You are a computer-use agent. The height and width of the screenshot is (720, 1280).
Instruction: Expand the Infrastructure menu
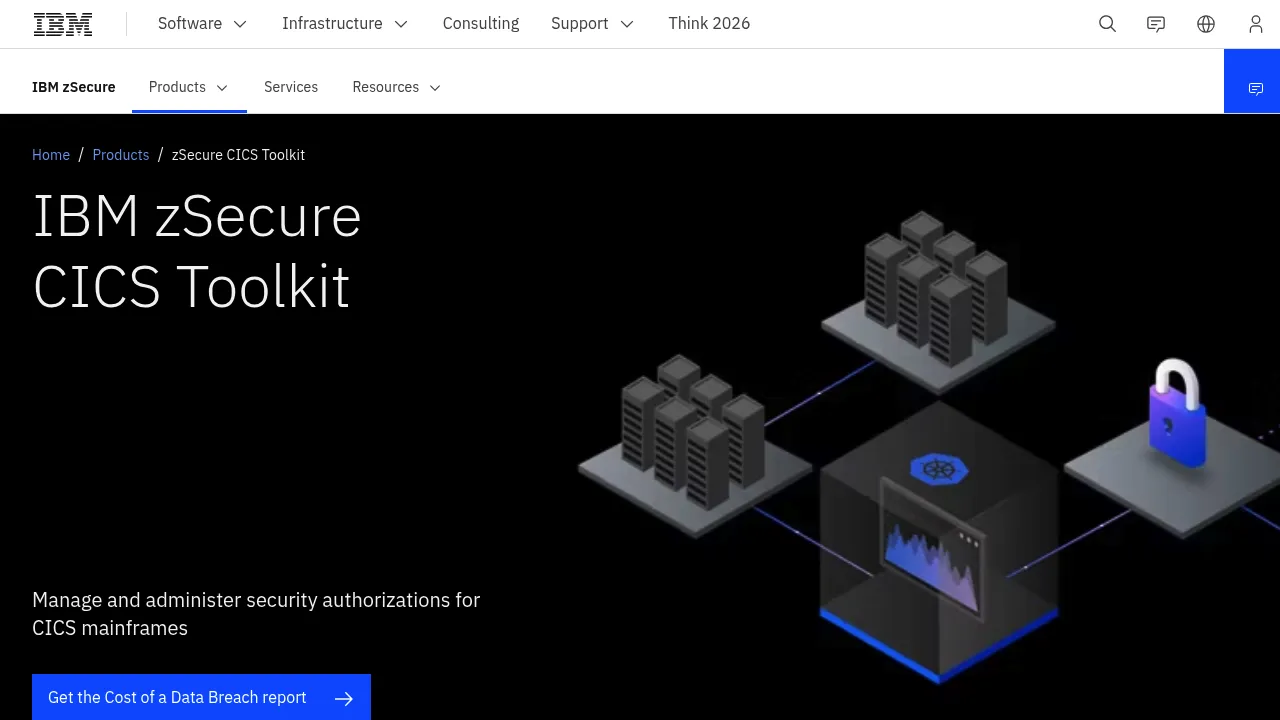[x=345, y=23]
